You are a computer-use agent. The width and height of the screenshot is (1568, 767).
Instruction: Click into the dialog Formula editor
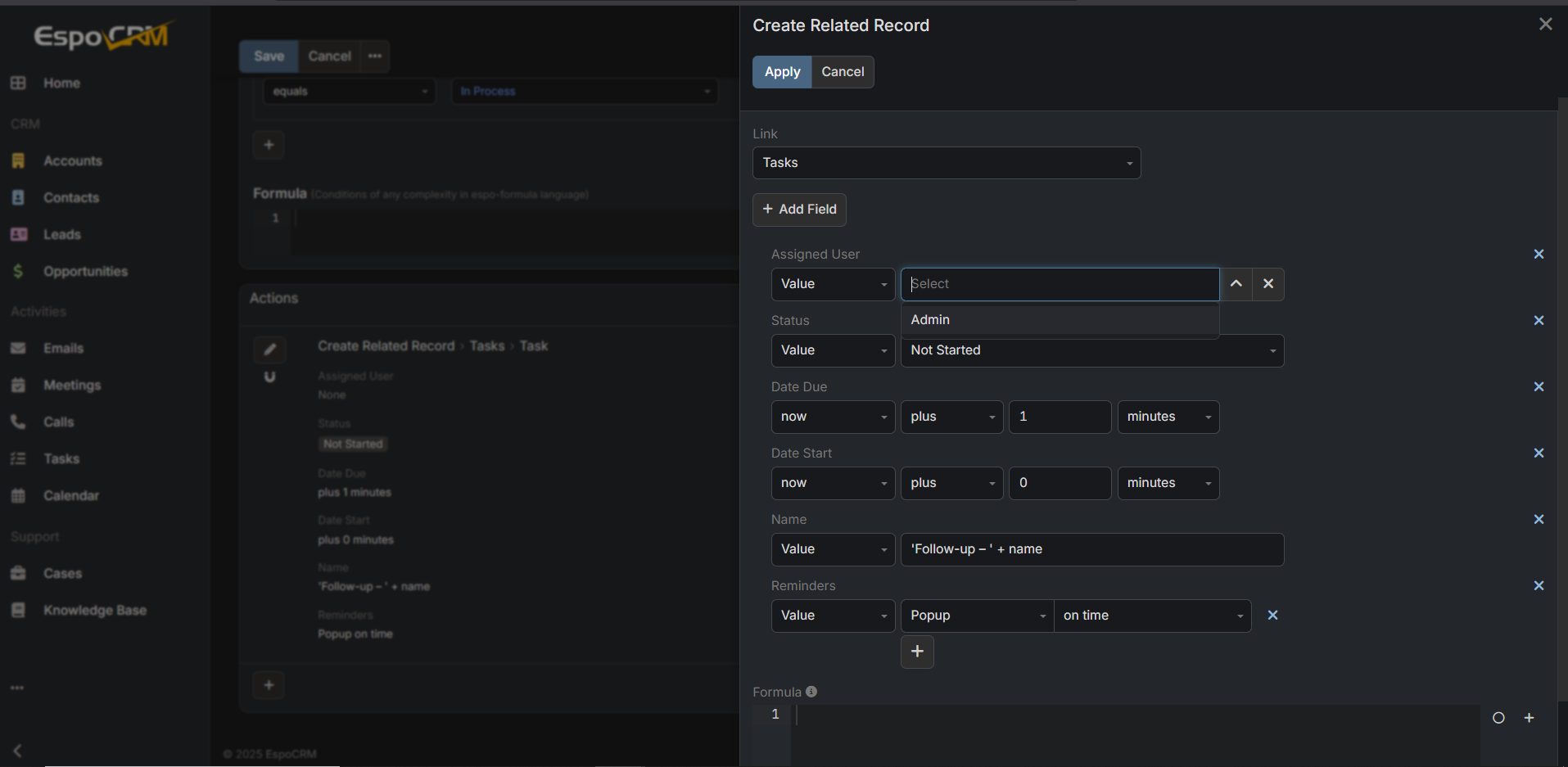point(1135,735)
